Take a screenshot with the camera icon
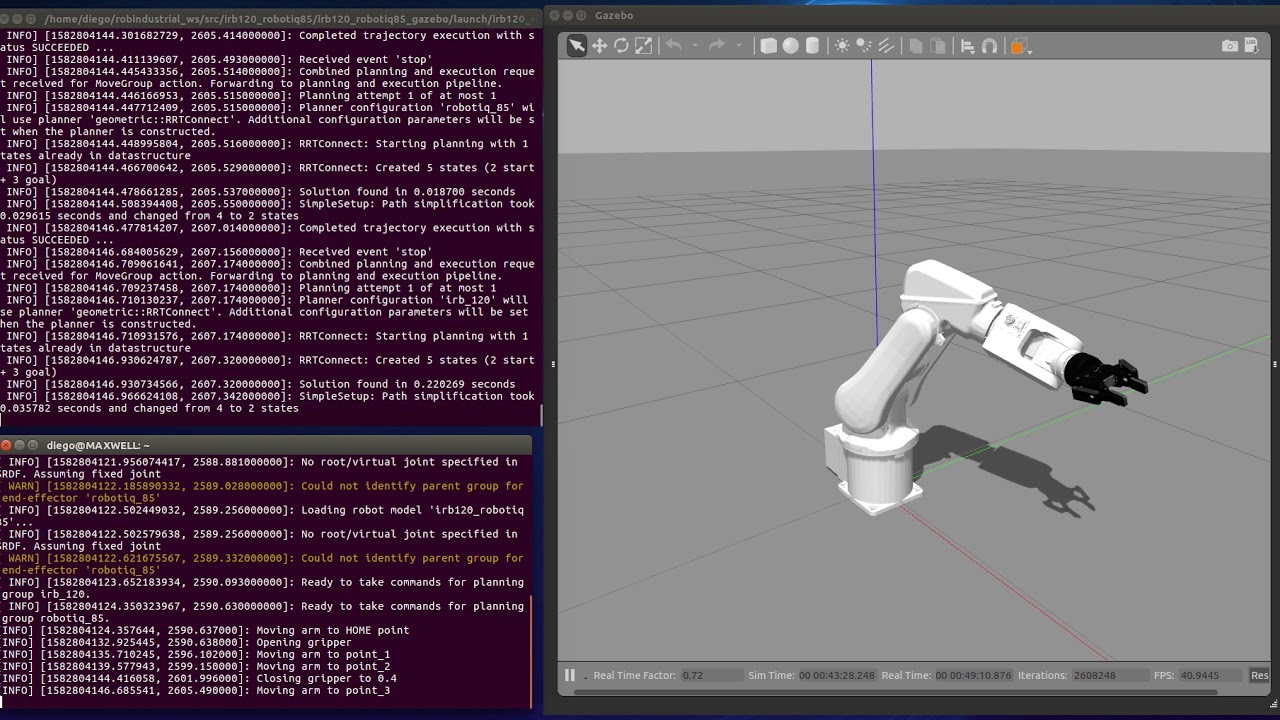Screen dimensions: 1280x720 click(1230, 46)
